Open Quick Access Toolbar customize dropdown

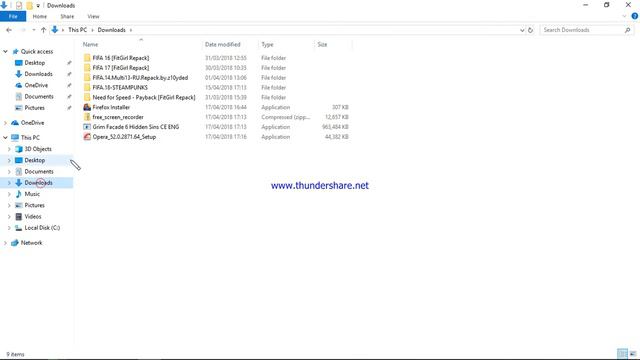(x=38, y=6)
